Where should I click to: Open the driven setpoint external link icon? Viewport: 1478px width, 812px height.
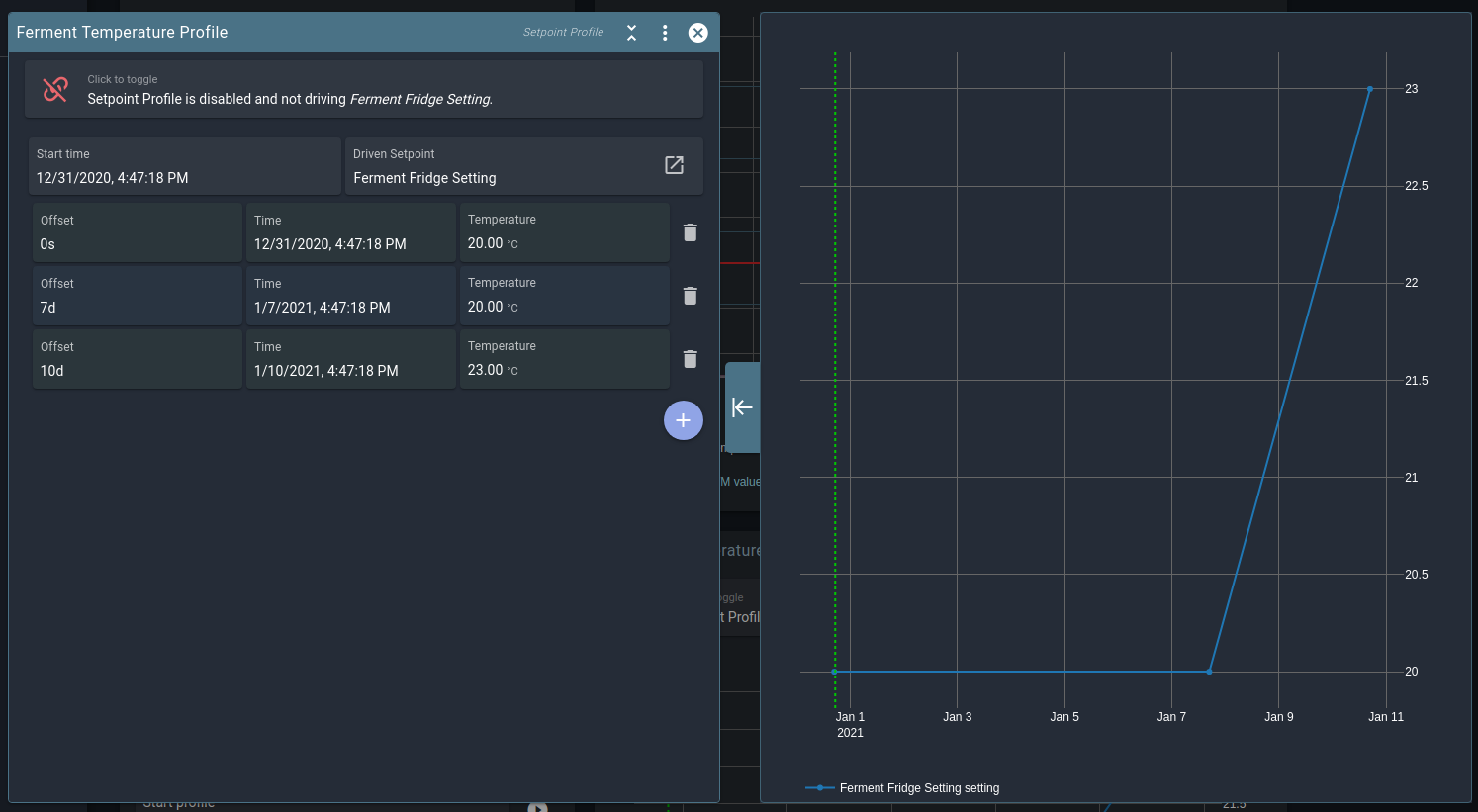click(674, 165)
